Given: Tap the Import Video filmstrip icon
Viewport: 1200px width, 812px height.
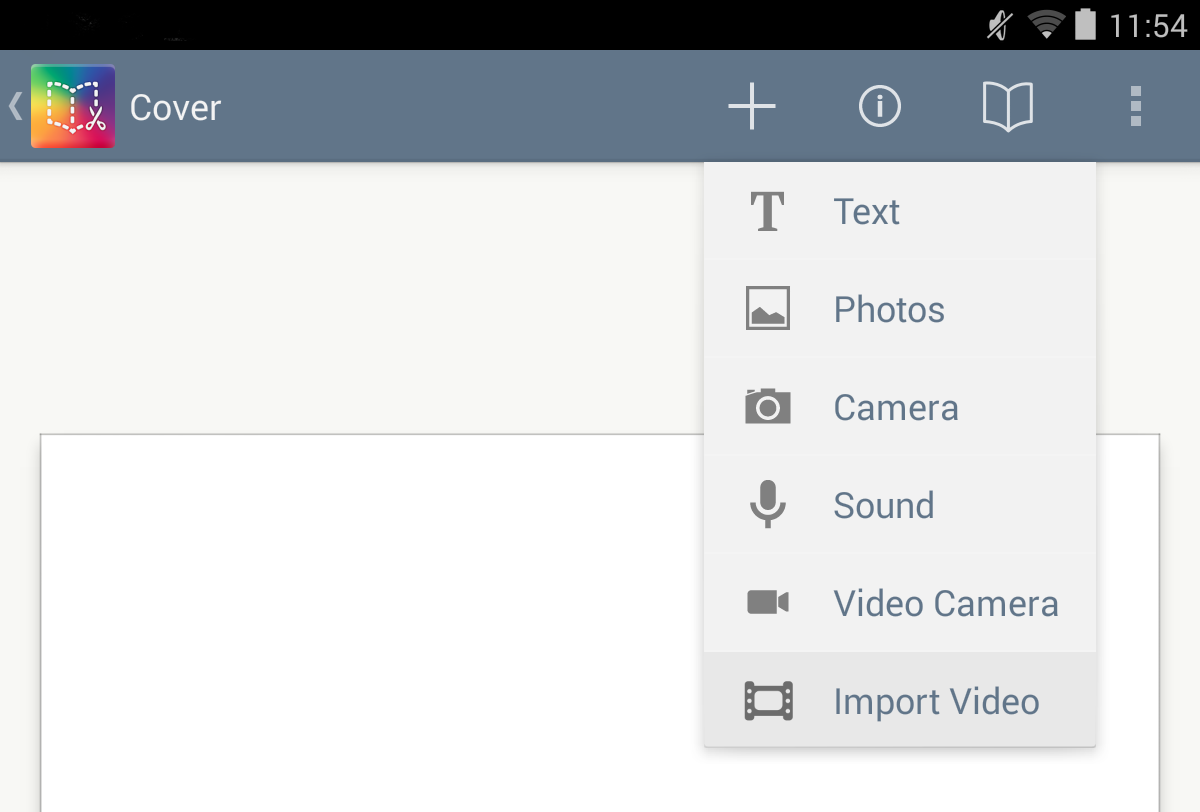Looking at the screenshot, I should 768,701.
